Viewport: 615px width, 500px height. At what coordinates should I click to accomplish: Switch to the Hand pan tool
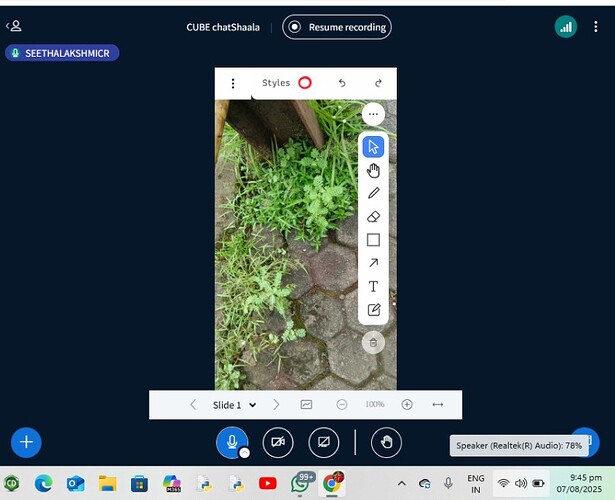coord(373,170)
